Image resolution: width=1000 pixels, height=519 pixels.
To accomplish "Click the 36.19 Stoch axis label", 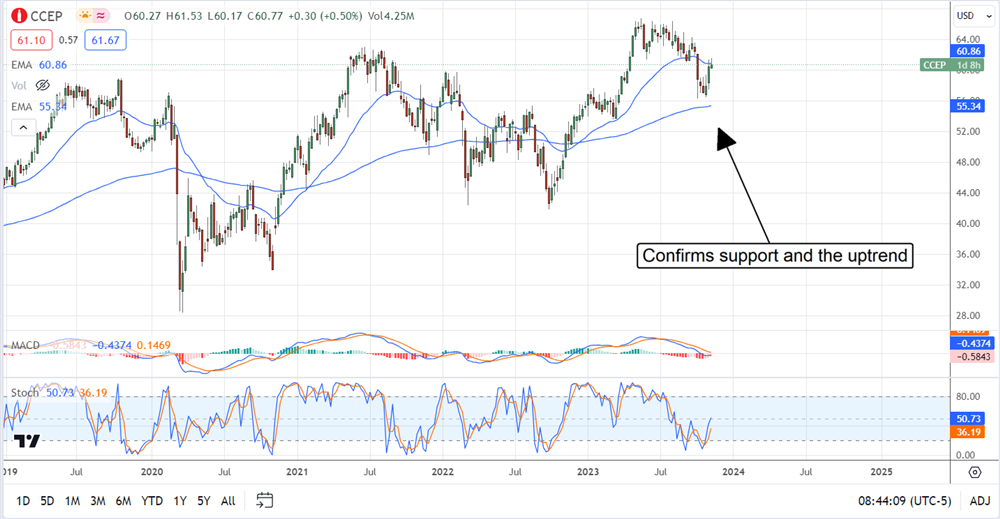I will coord(968,432).
